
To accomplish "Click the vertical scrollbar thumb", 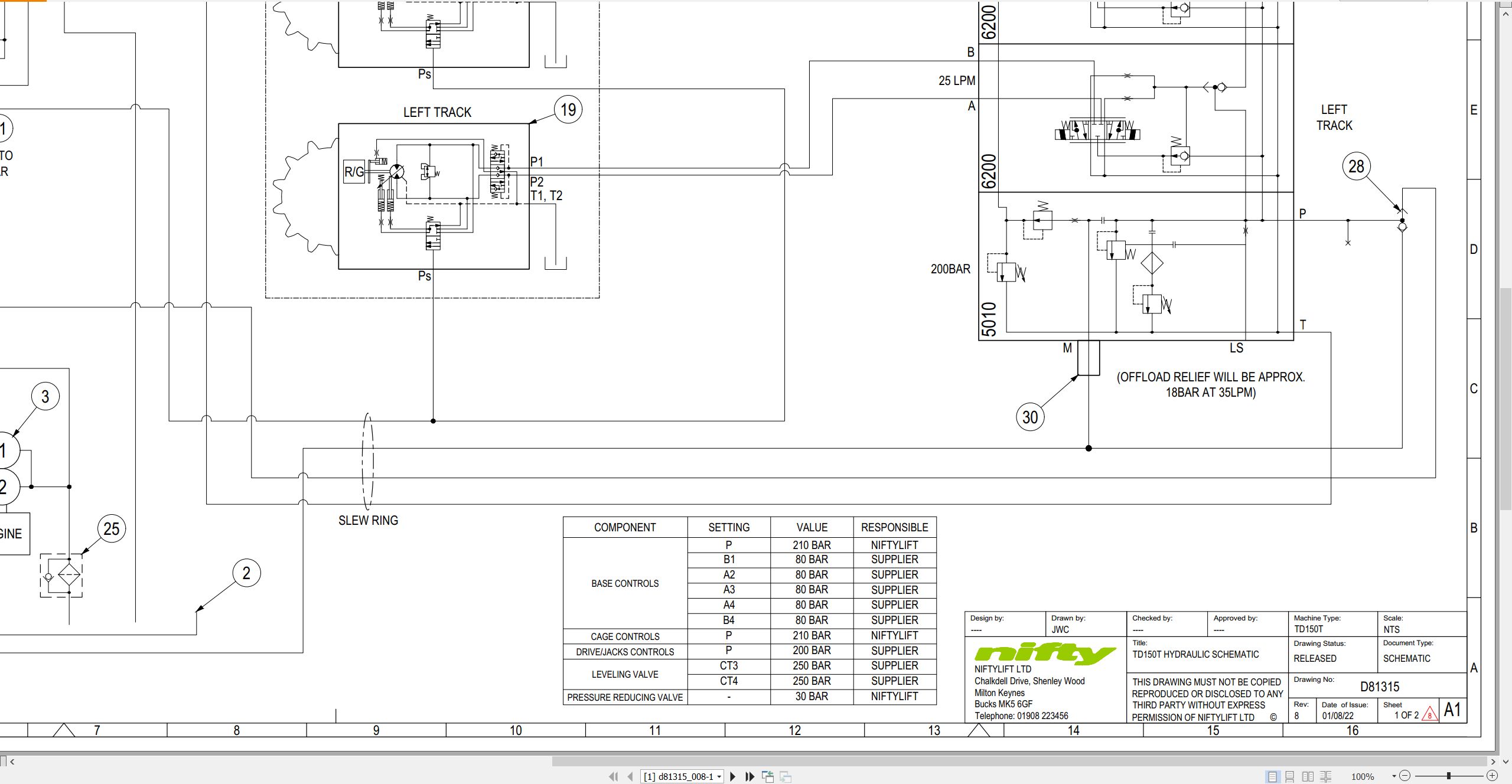I will 1506,398.
